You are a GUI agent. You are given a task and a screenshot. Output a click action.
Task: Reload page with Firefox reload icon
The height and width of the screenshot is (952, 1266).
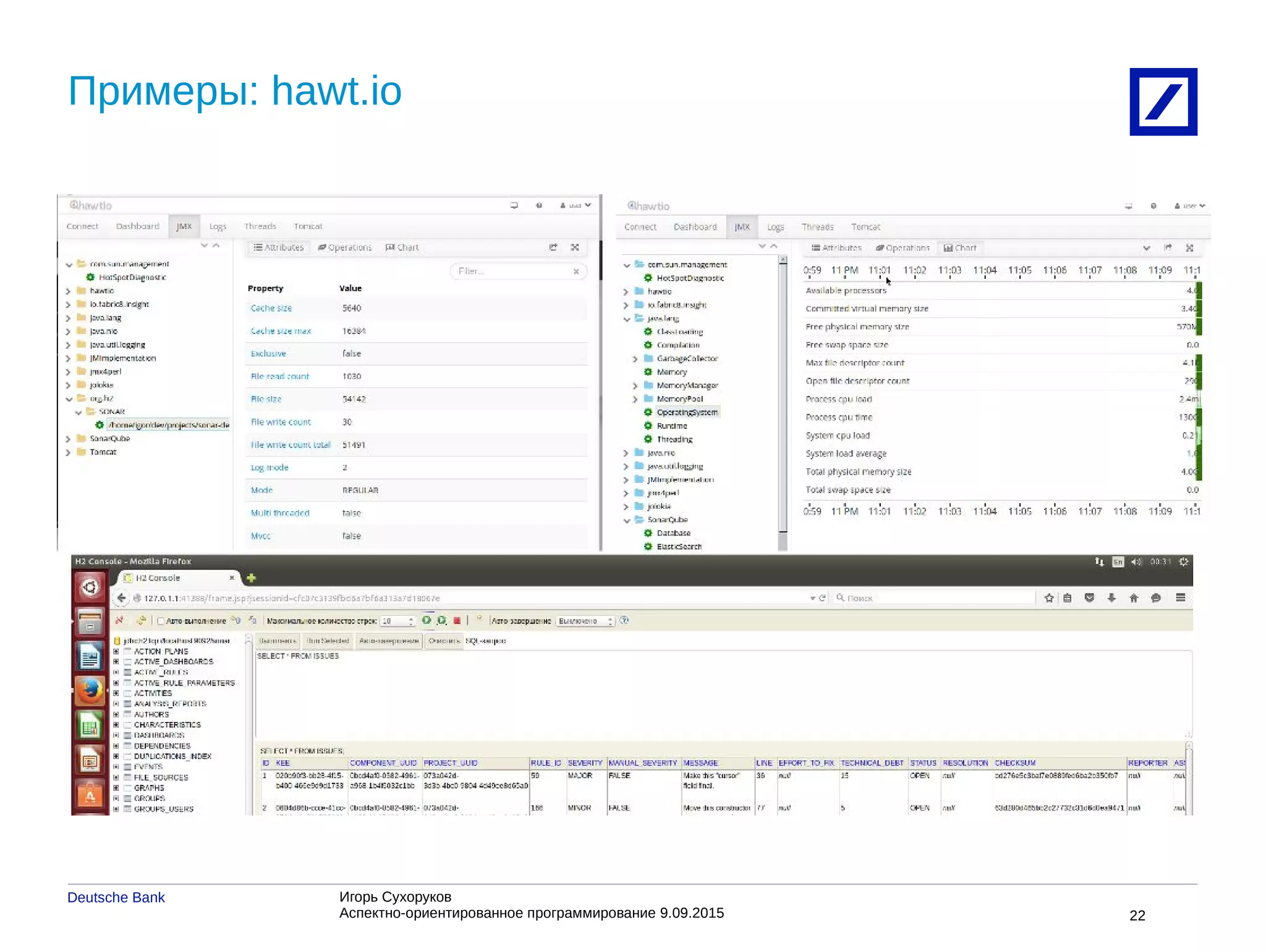(822, 598)
